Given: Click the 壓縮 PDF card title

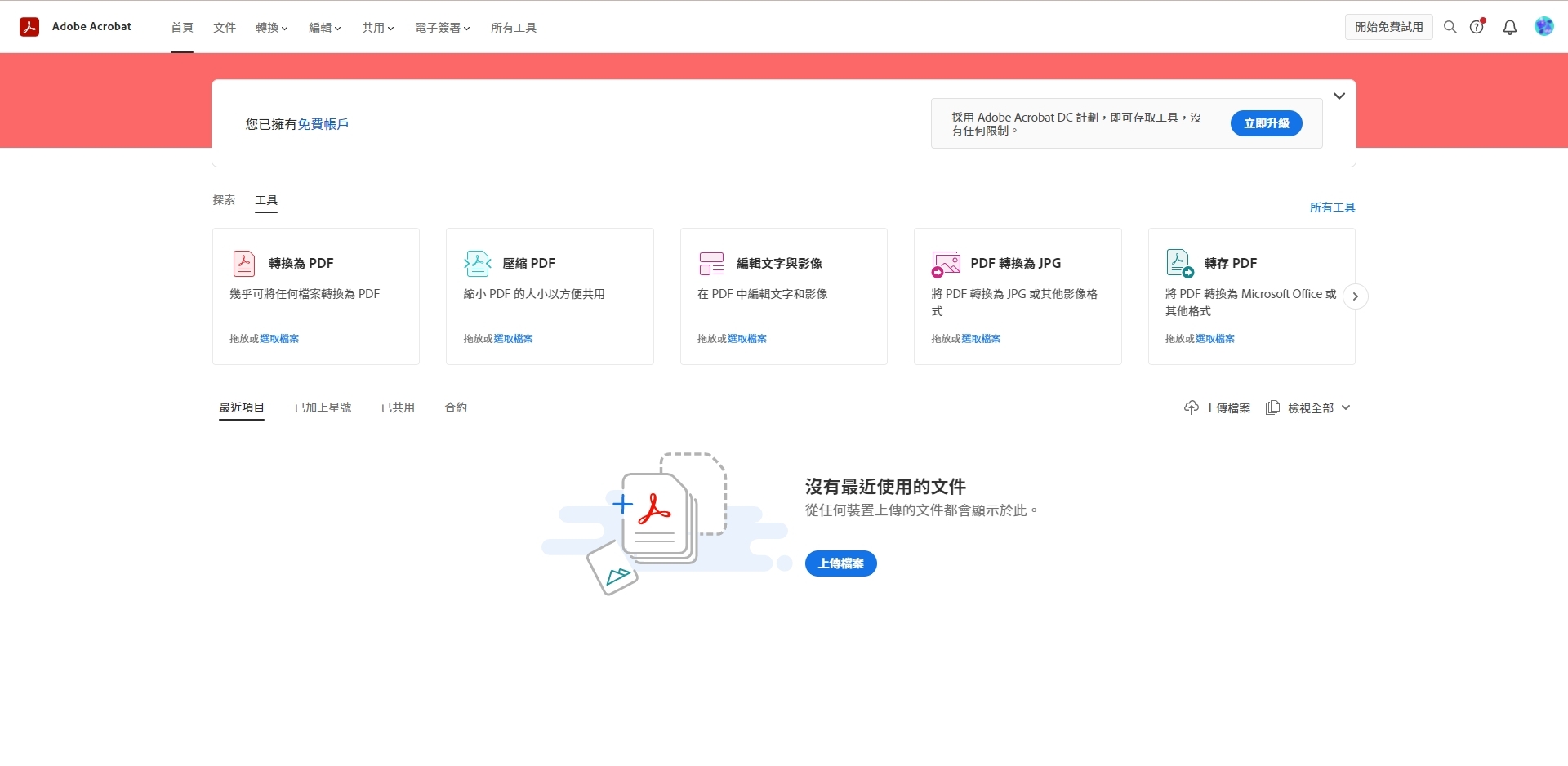Looking at the screenshot, I should pyautogui.click(x=528, y=263).
